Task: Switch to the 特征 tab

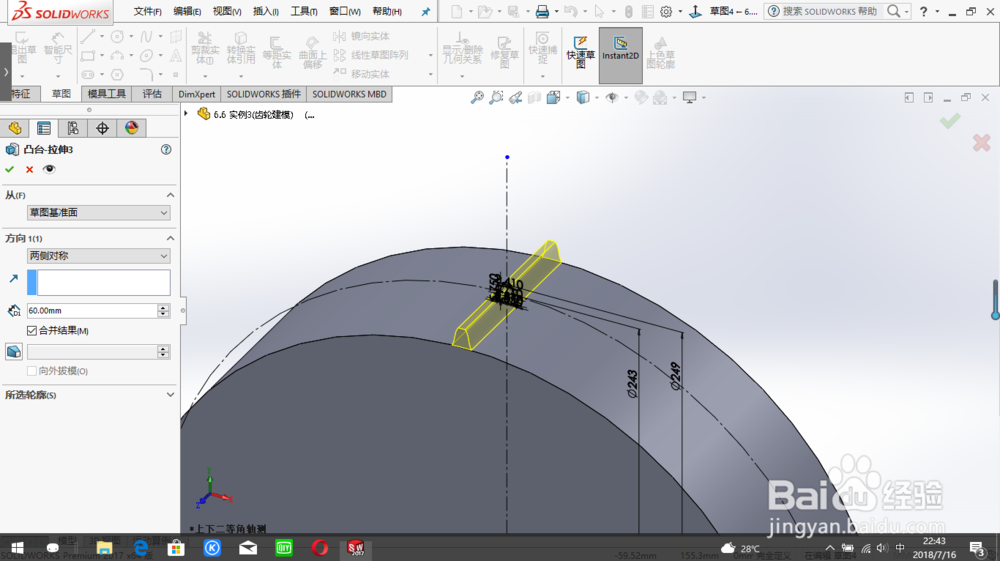Action: pos(21,94)
